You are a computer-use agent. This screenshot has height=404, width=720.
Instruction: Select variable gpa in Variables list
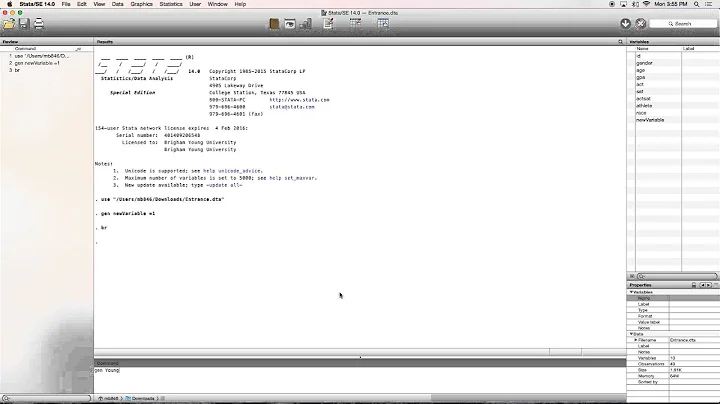coord(641,77)
